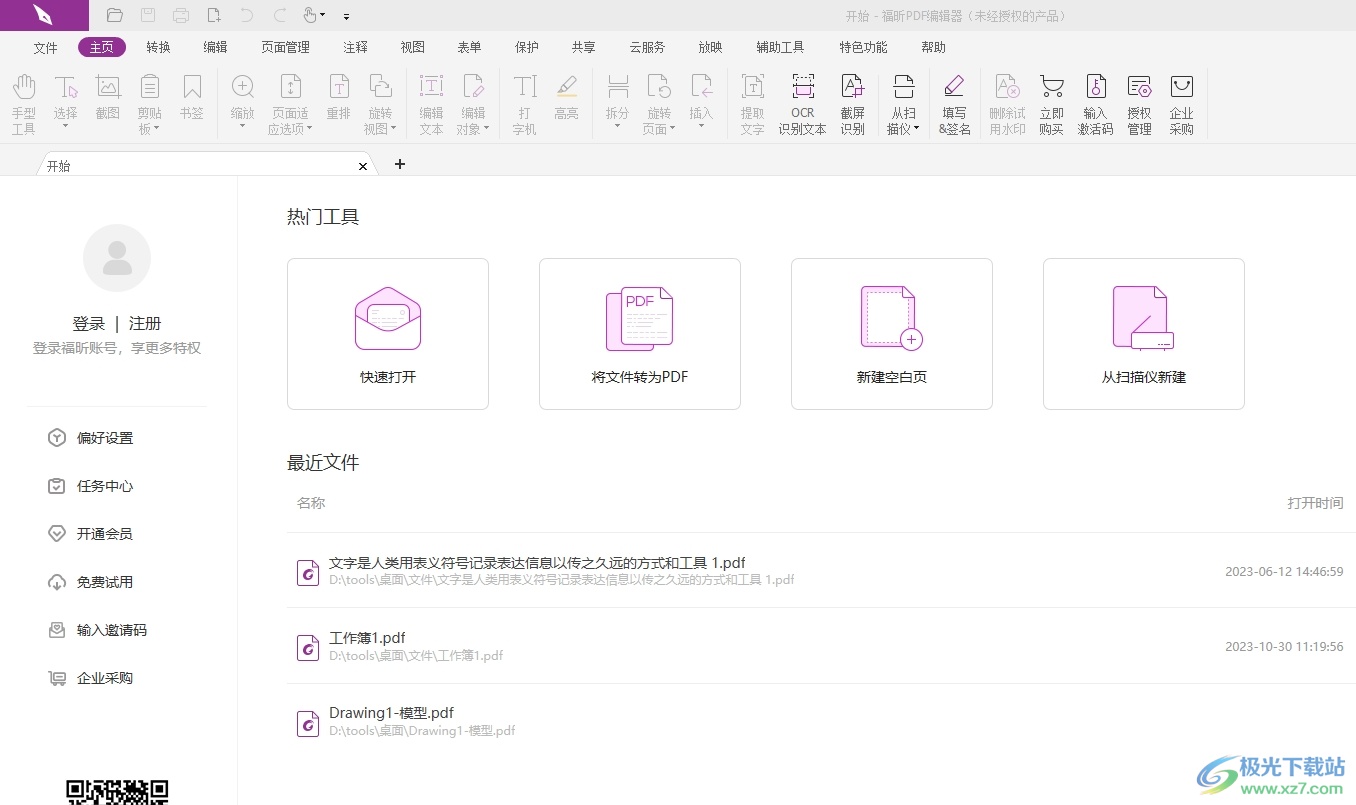Click Enter Invitation Code (输入邀请码)
Screen dimensions: 1356x805
tap(98, 630)
